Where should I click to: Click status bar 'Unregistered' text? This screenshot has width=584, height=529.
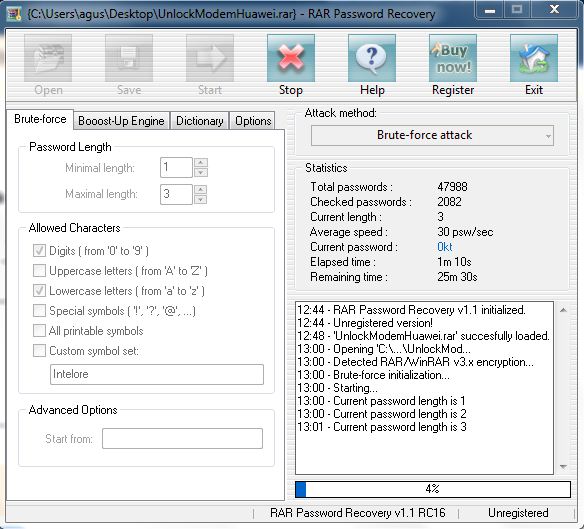pyautogui.click(x=518, y=513)
